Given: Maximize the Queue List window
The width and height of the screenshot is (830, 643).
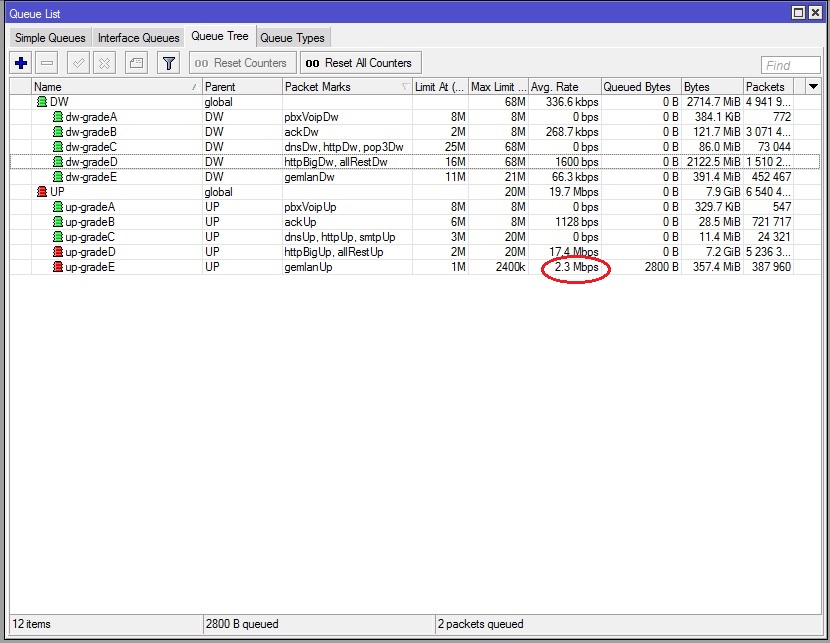Looking at the screenshot, I should click(798, 13).
